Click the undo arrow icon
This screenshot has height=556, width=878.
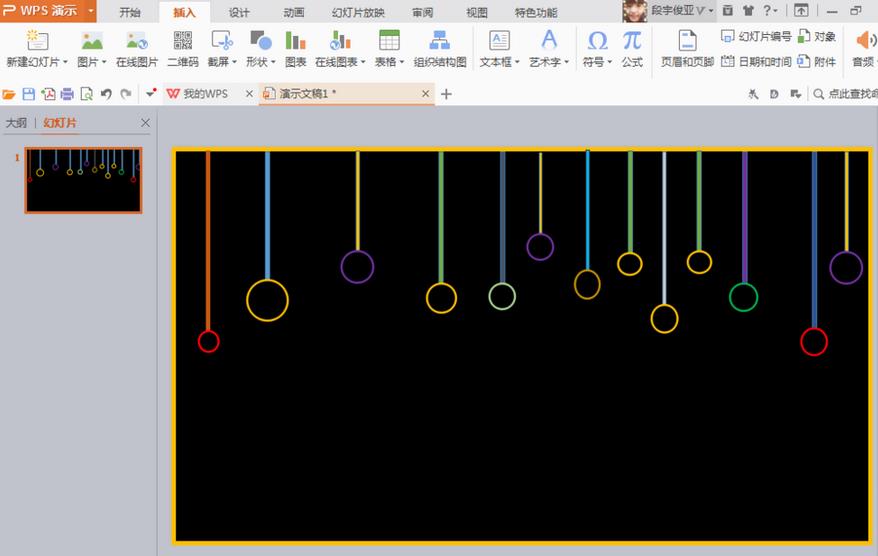pos(106,94)
